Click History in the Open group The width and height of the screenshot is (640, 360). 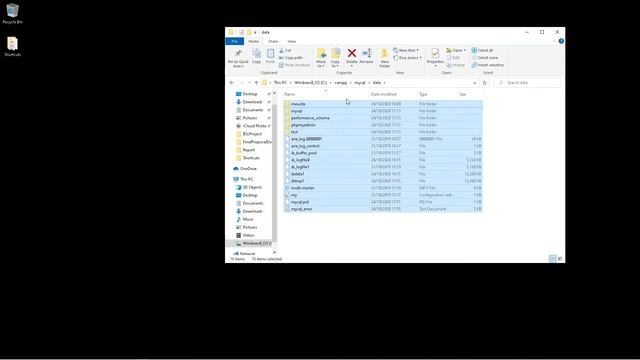[x=456, y=65]
